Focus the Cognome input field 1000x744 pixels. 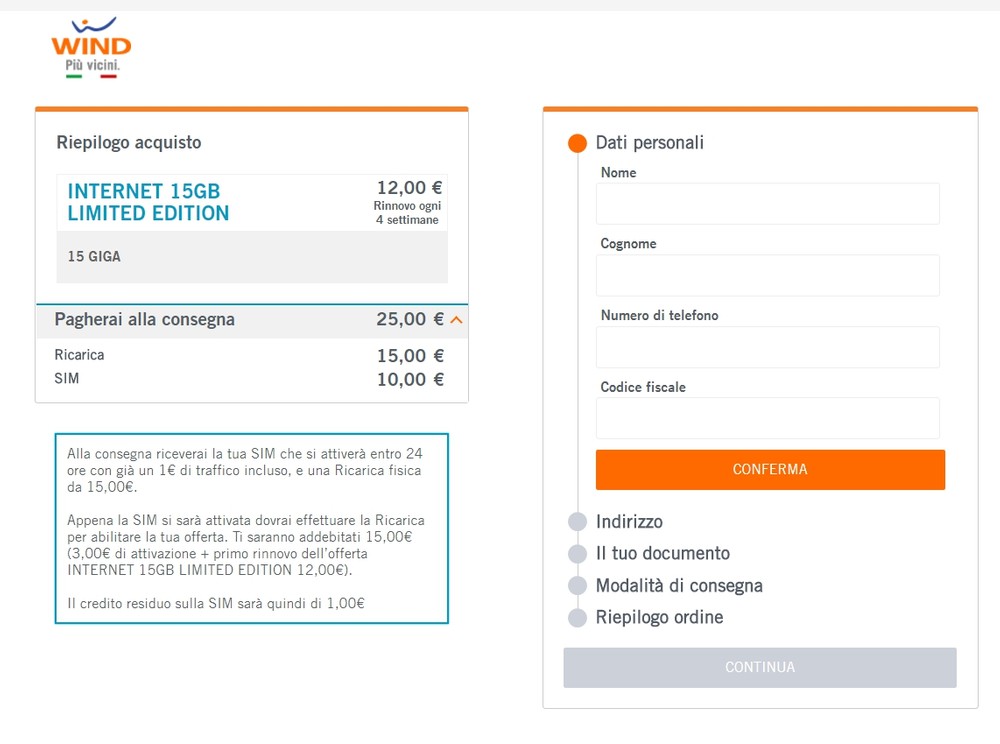pyautogui.click(x=767, y=275)
